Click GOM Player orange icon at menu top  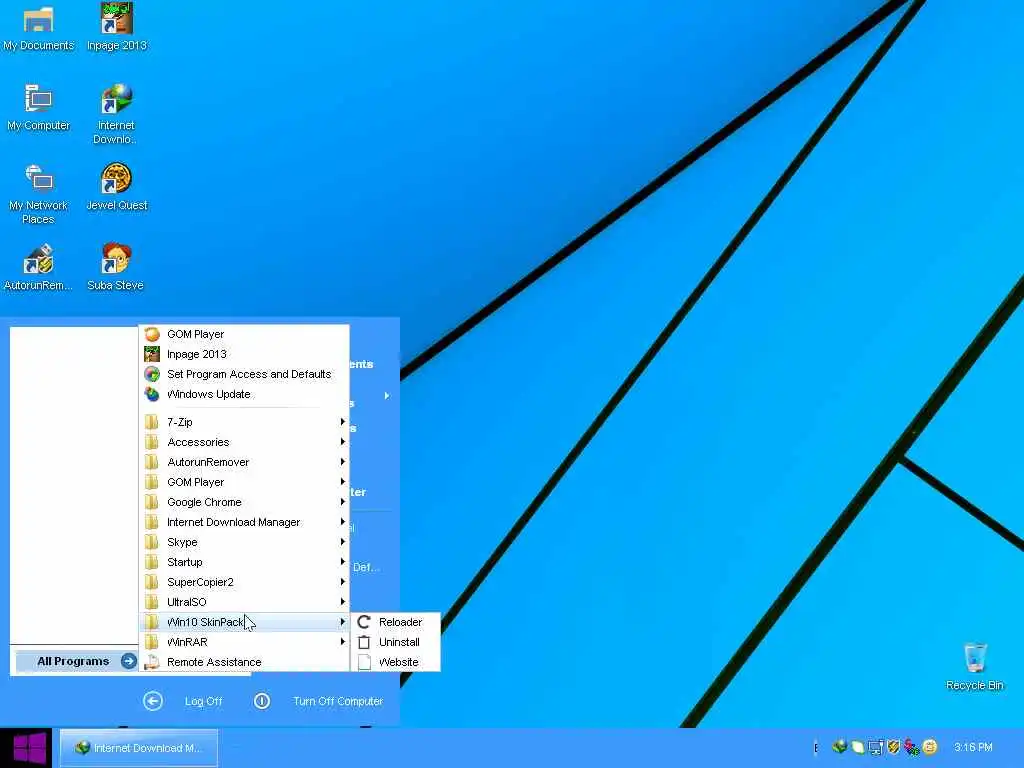(152, 334)
